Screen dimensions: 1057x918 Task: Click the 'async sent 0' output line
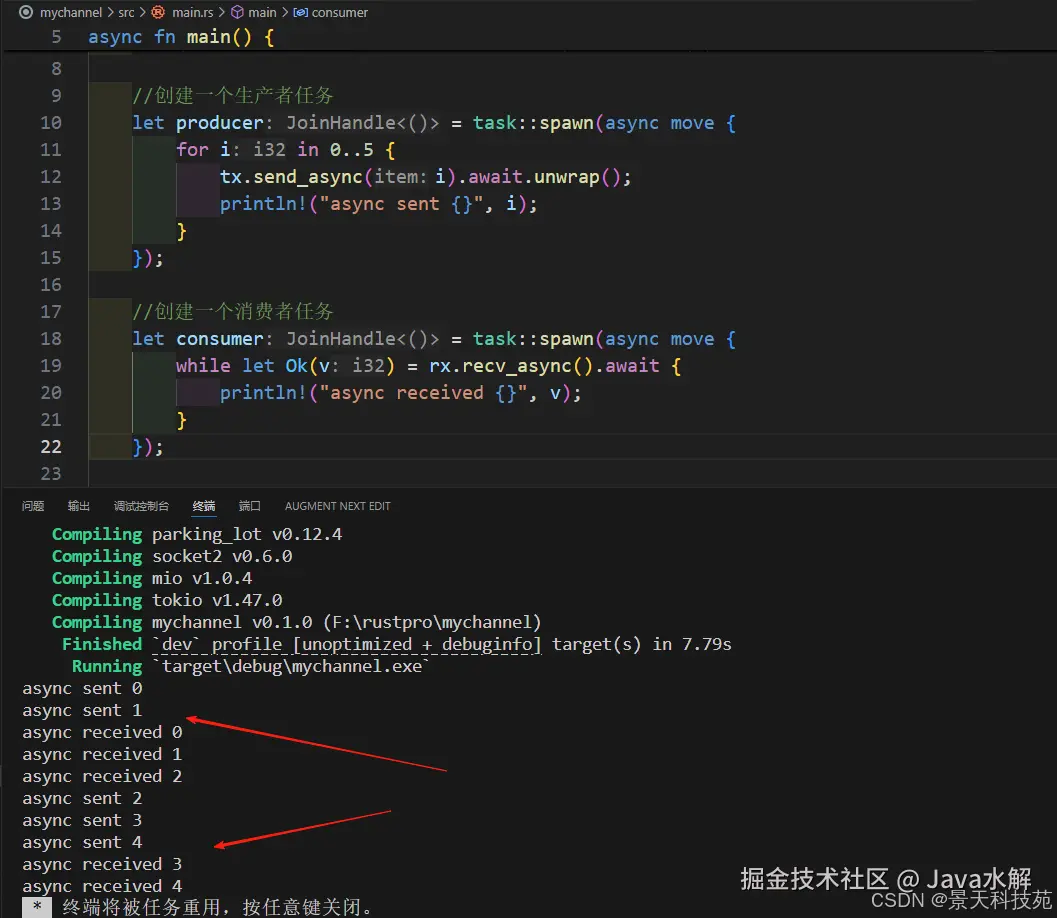pos(82,688)
